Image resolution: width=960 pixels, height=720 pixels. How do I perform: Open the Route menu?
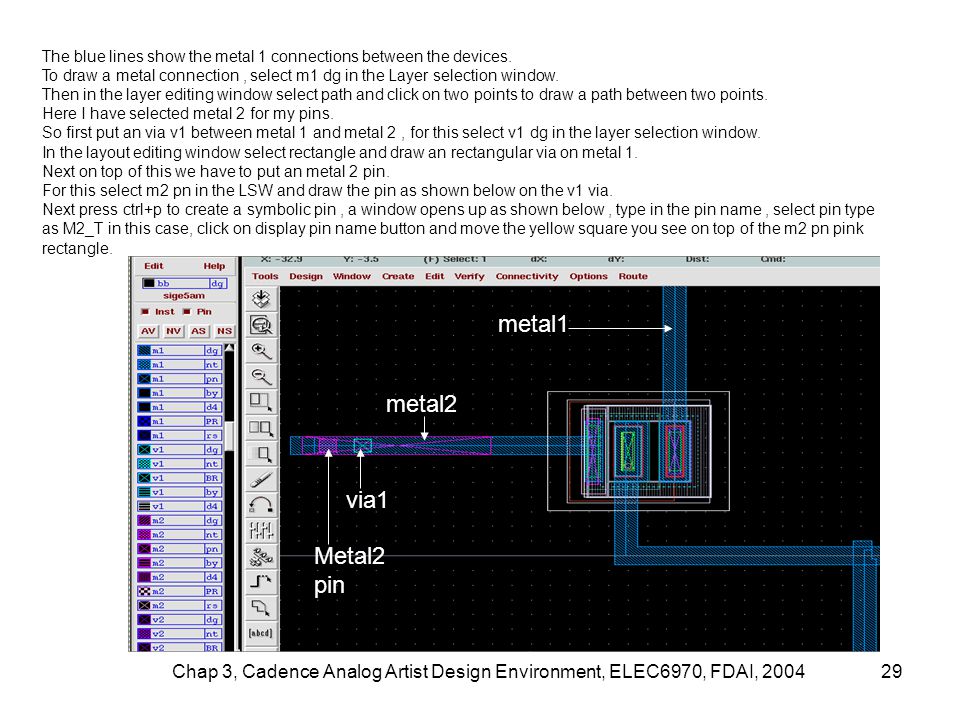pos(633,276)
